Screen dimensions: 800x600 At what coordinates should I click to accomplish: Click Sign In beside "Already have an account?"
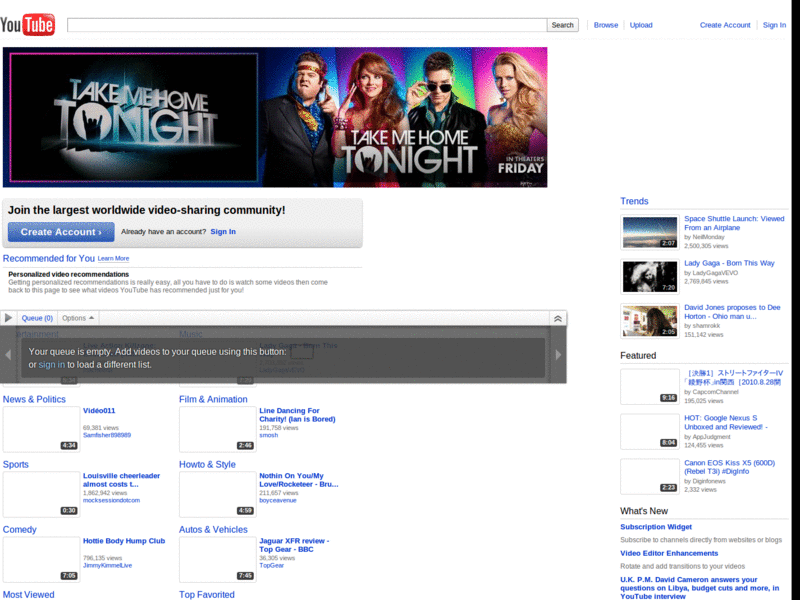(x=223, y=232)
